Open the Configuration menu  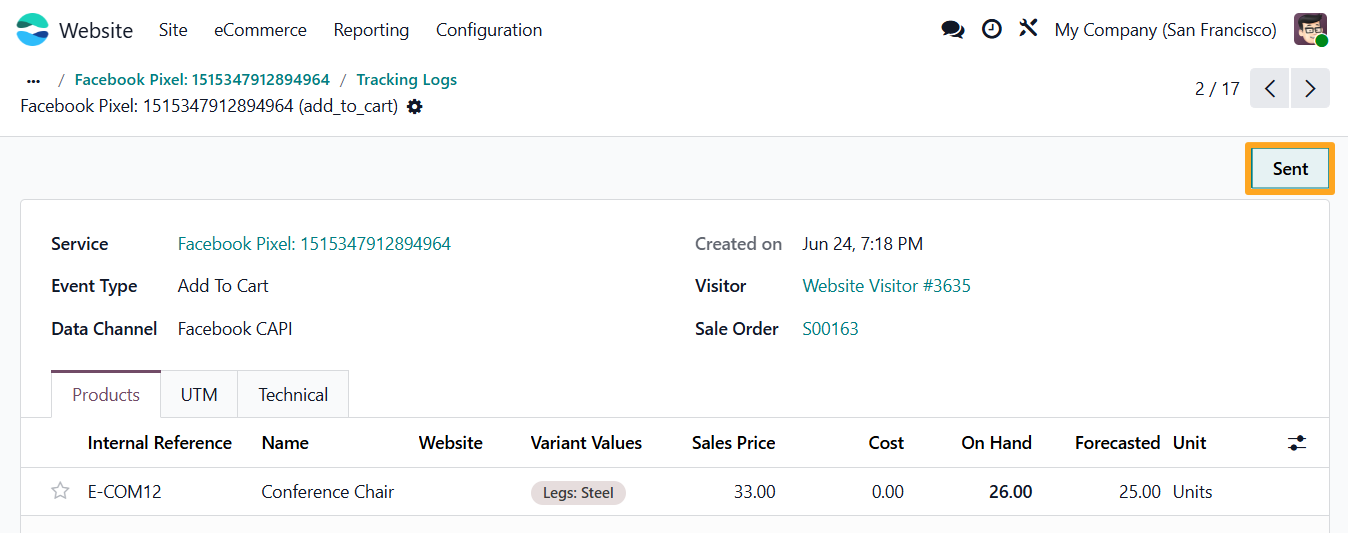(489, 30)
